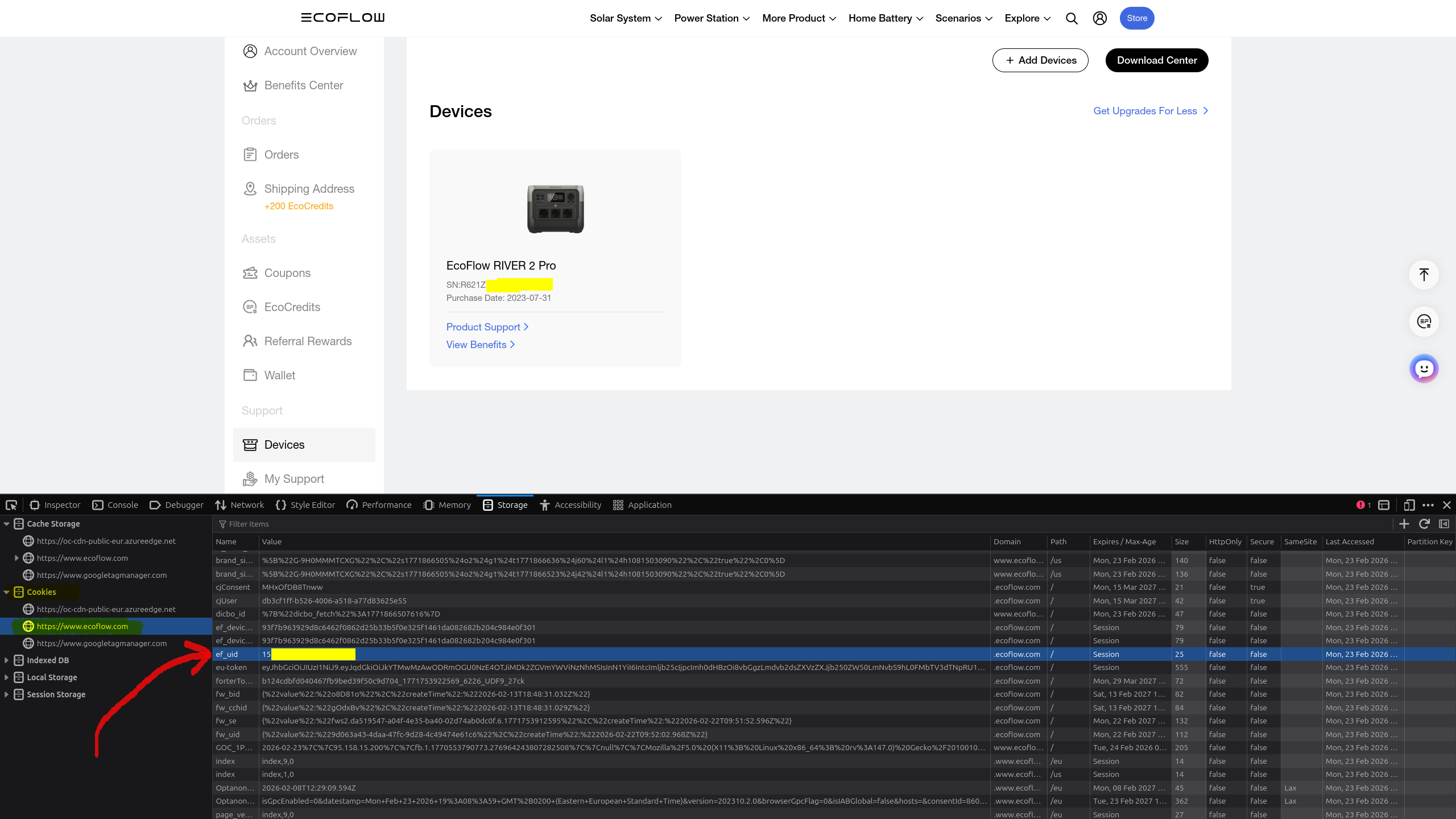Open the user account profile icon
This screenshot has width=1456, height=819.
coord(1100,18)
